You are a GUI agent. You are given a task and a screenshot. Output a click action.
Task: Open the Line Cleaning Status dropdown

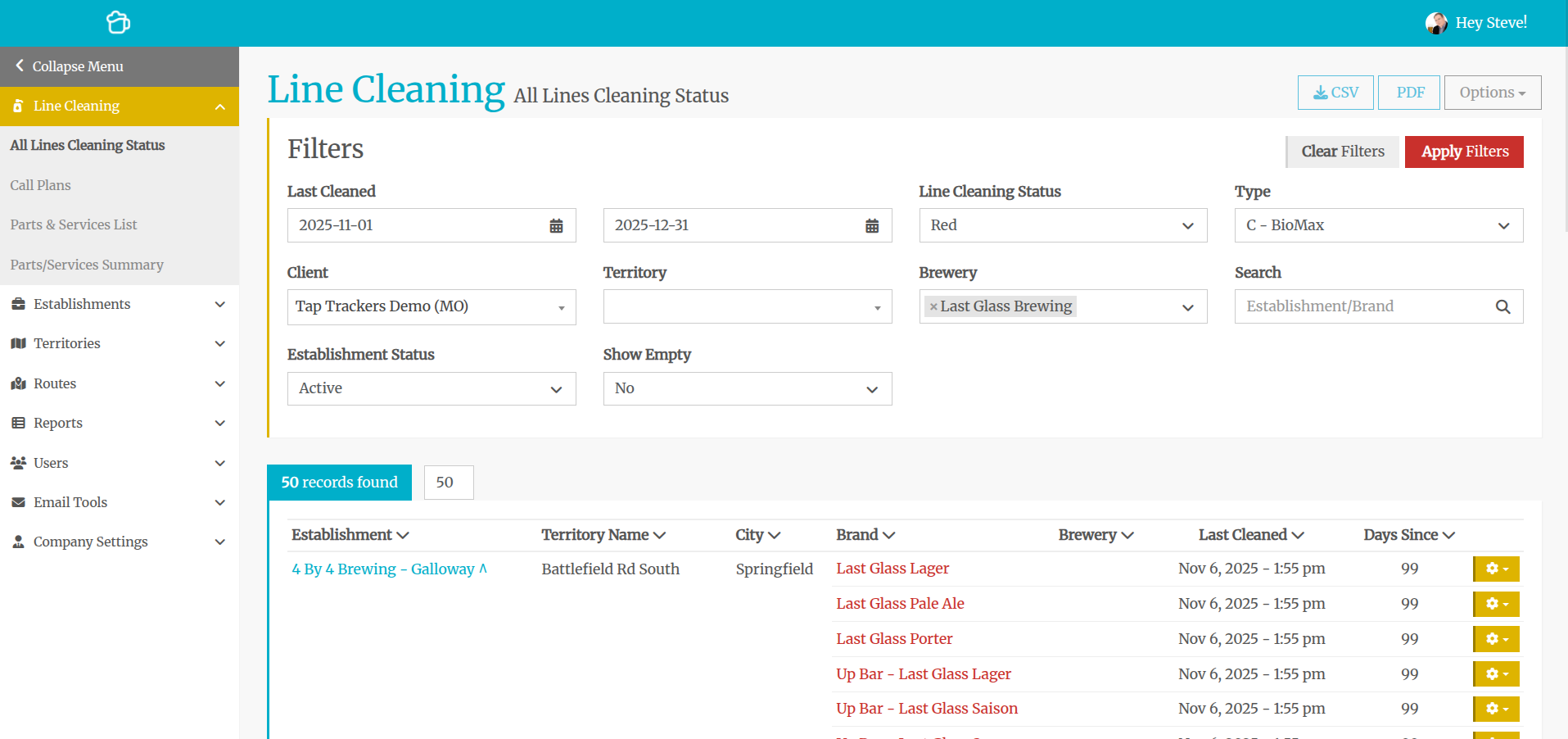click(1062, 225)
